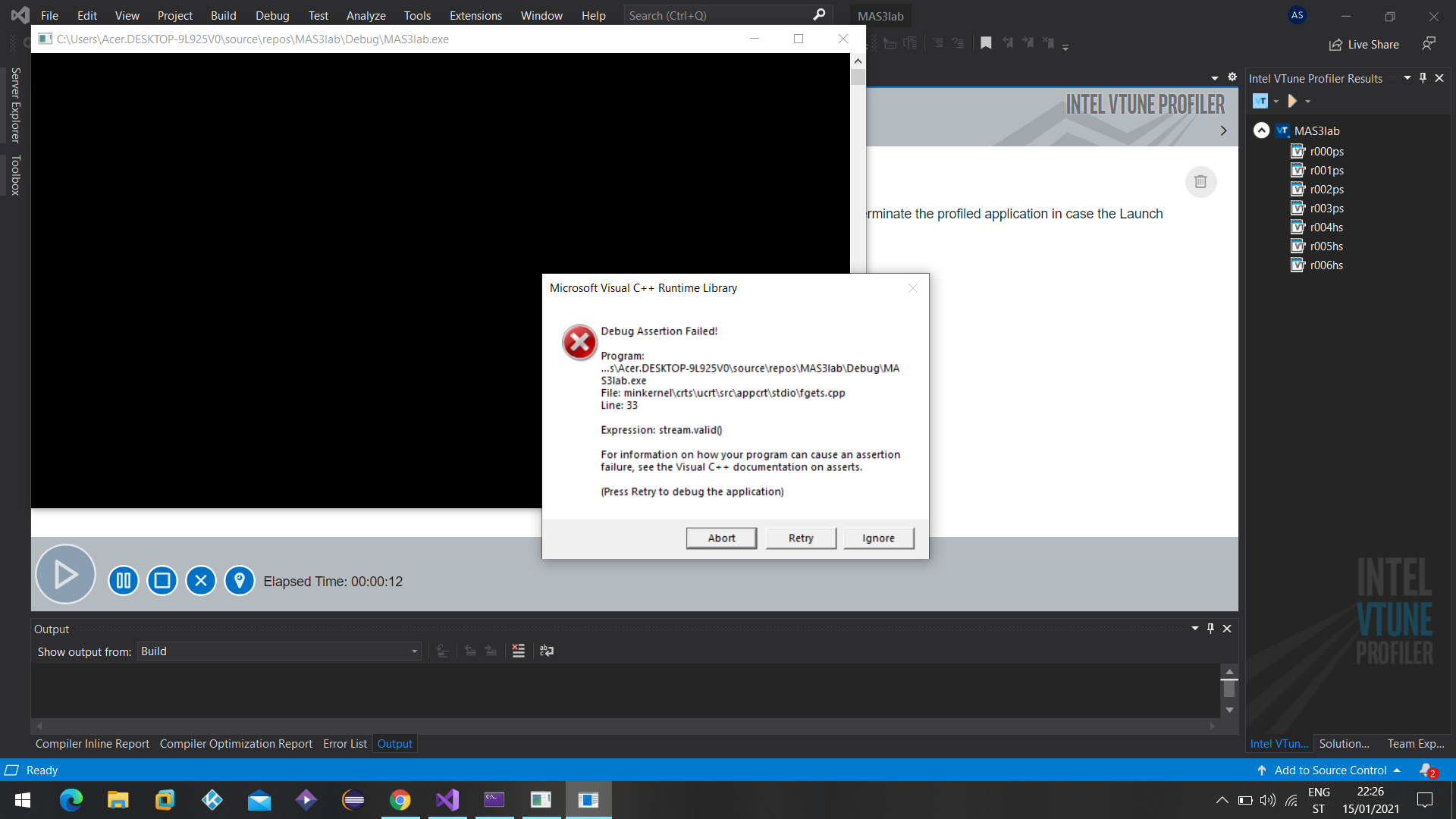
Task: Open document window settings gear
Action: click(1232, 77)
